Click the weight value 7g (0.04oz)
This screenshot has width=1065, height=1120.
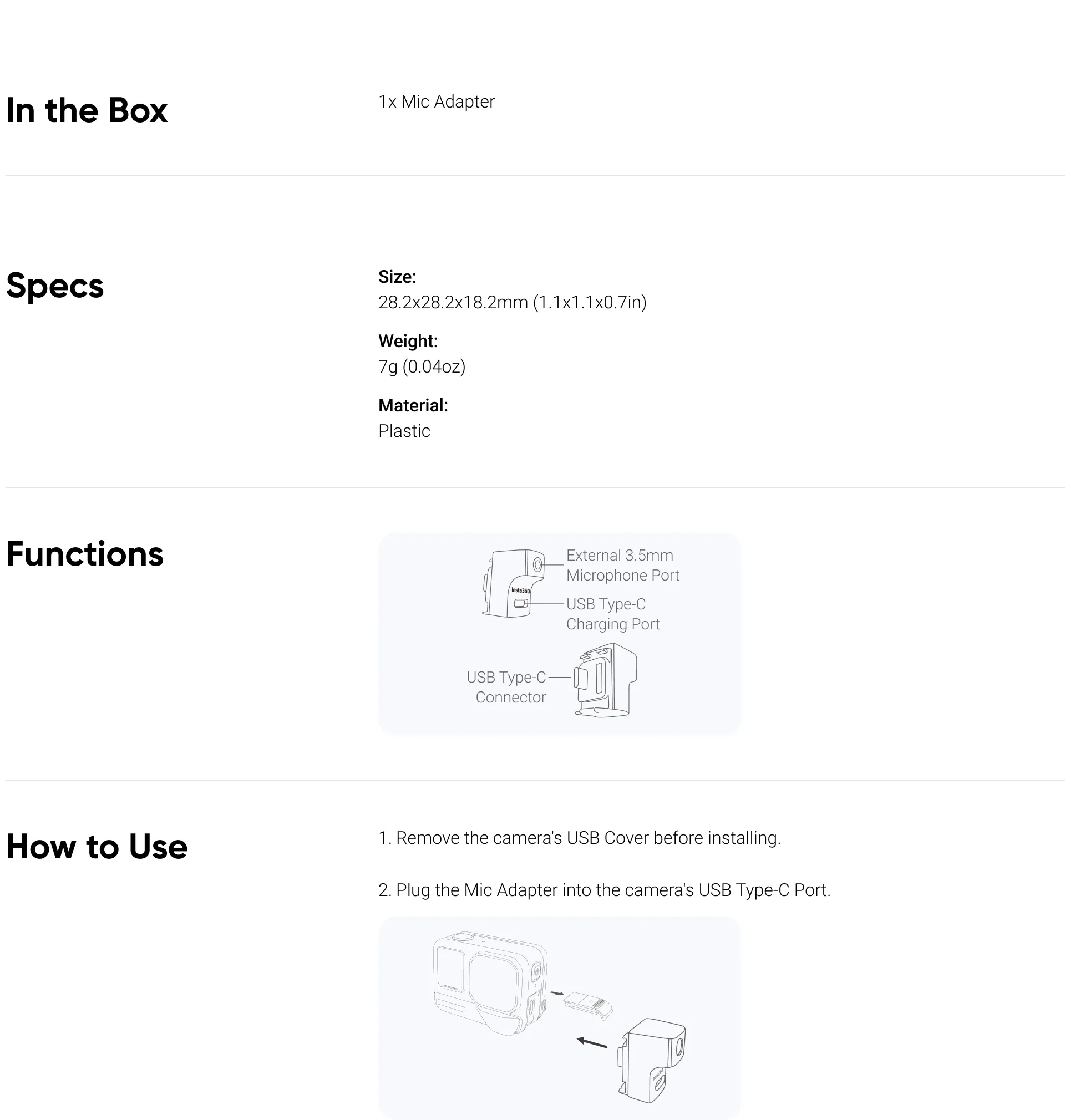[x=422, y=366]
